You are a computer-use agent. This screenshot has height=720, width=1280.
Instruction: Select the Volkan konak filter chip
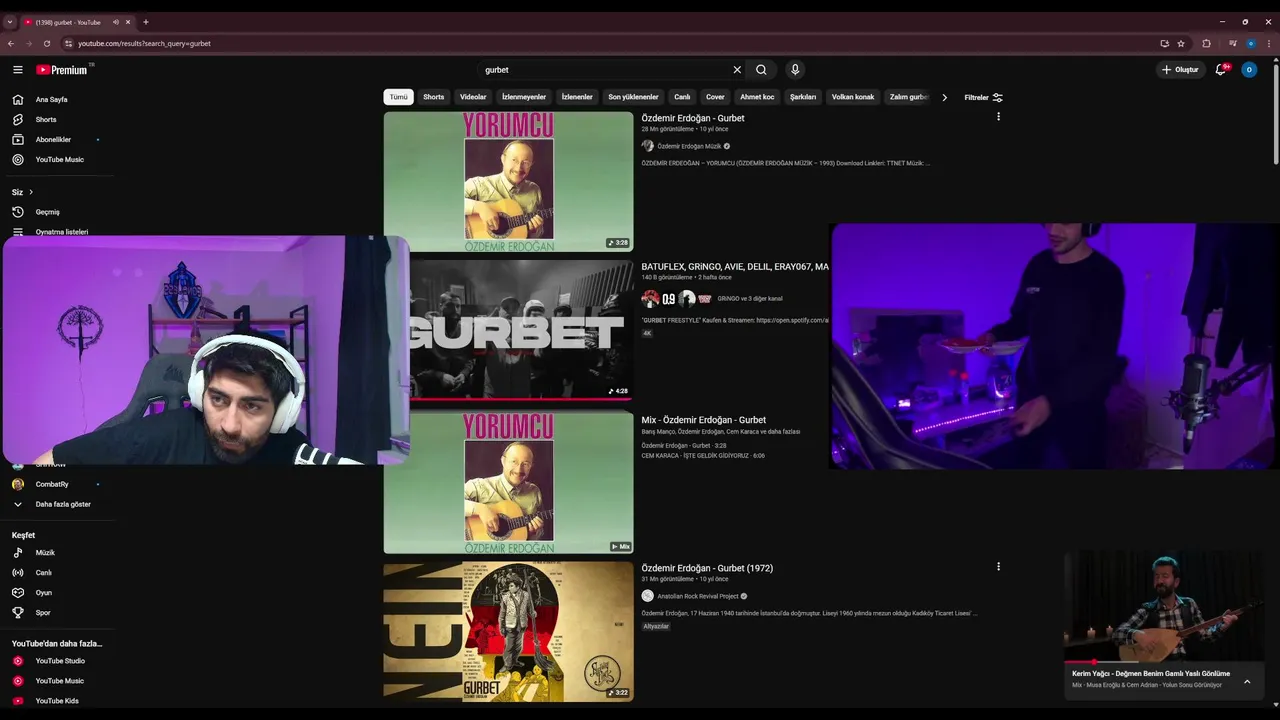(x=853, y=97)
